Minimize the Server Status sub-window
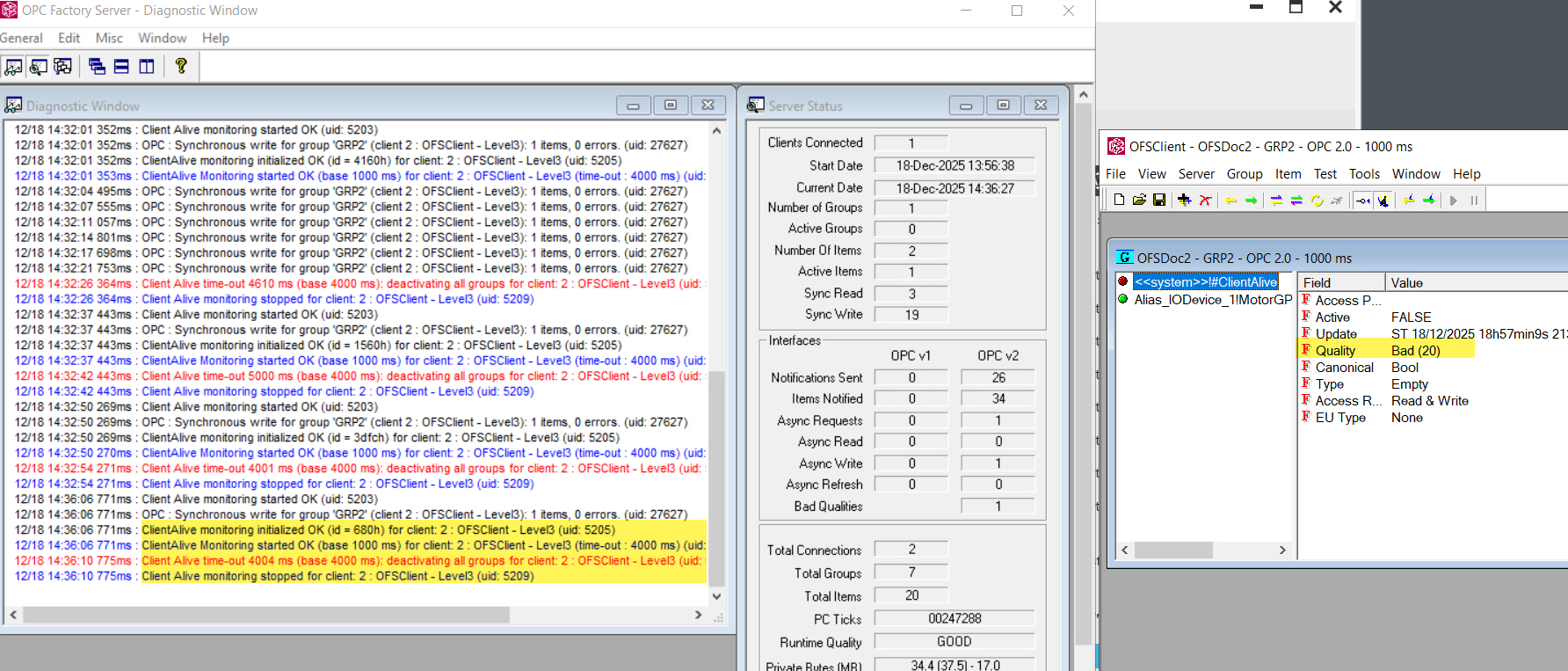Screen dimensions: 1568x671 [966, 106]
